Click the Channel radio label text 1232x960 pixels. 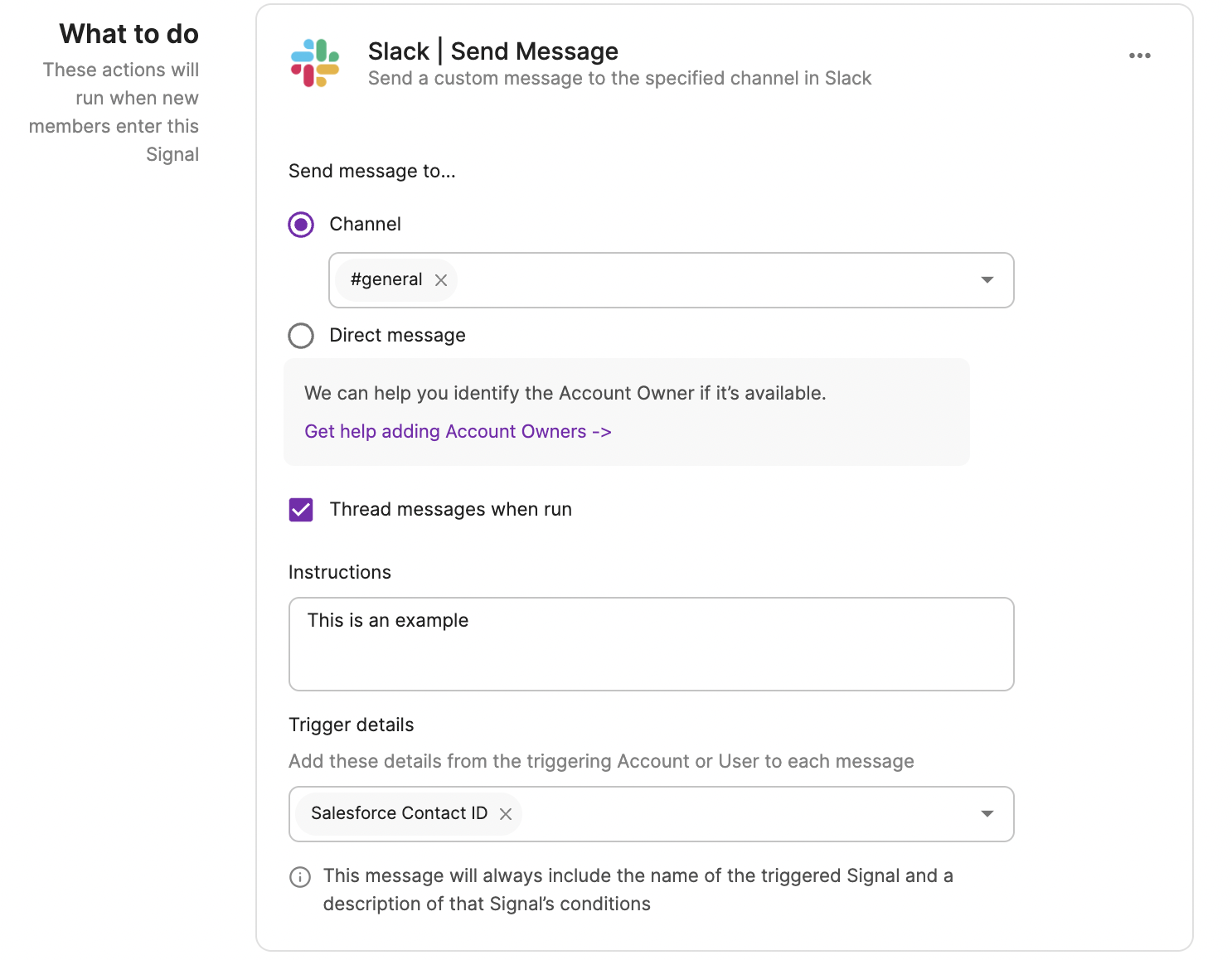pyautogui.click(x=366, y=225)
